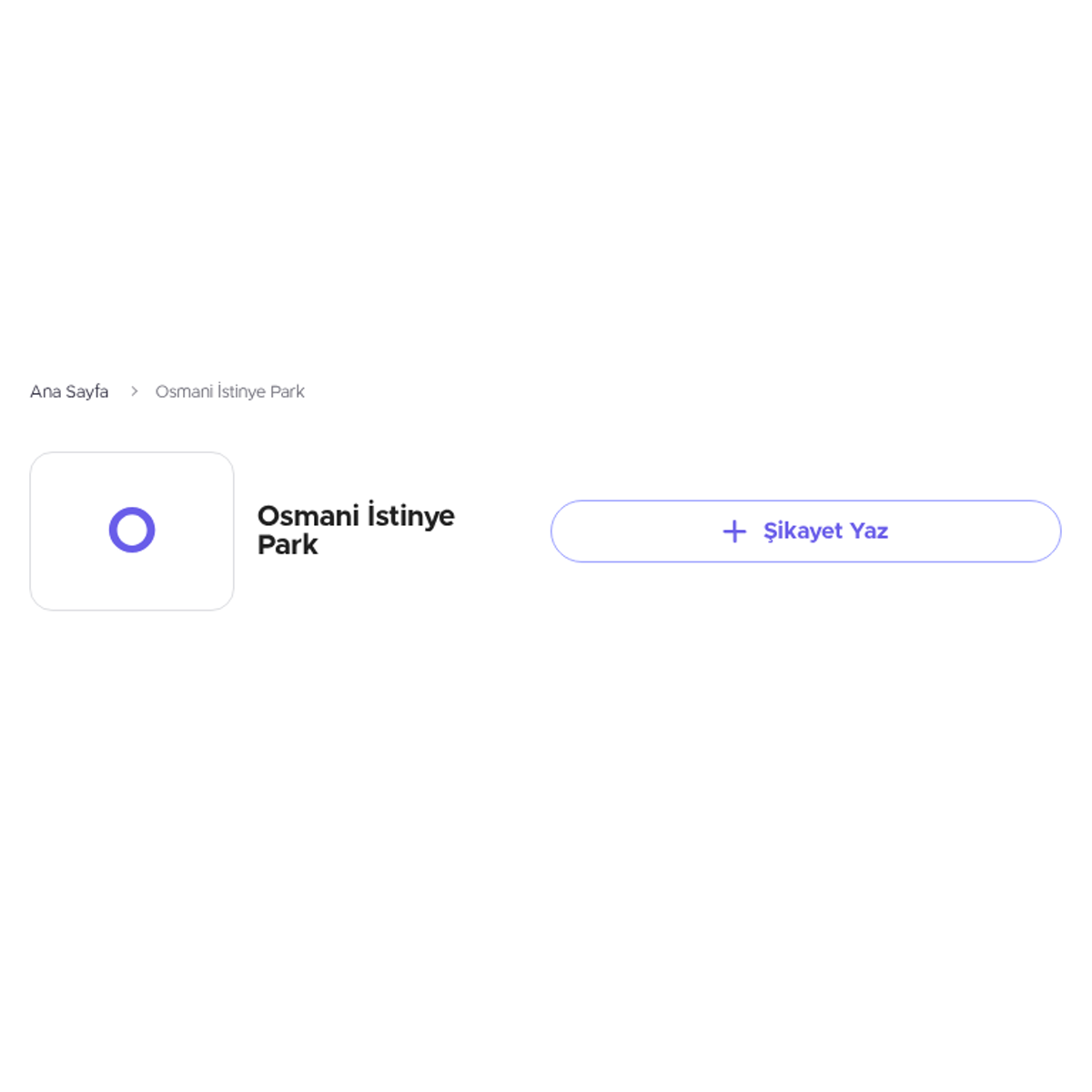Click the purple plus sign
The height and width of the screenshot is (1092, 1092).
coord(734,531)
